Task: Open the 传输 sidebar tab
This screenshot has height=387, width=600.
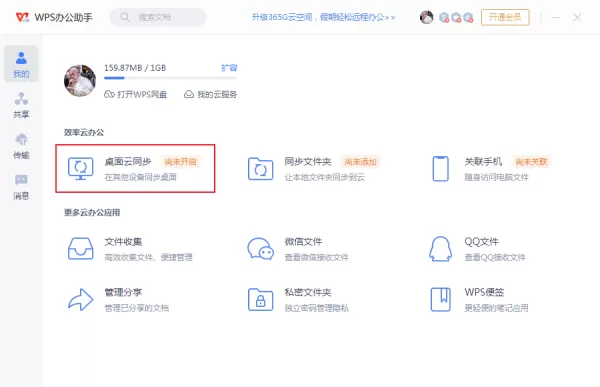Action: [21, 146]
